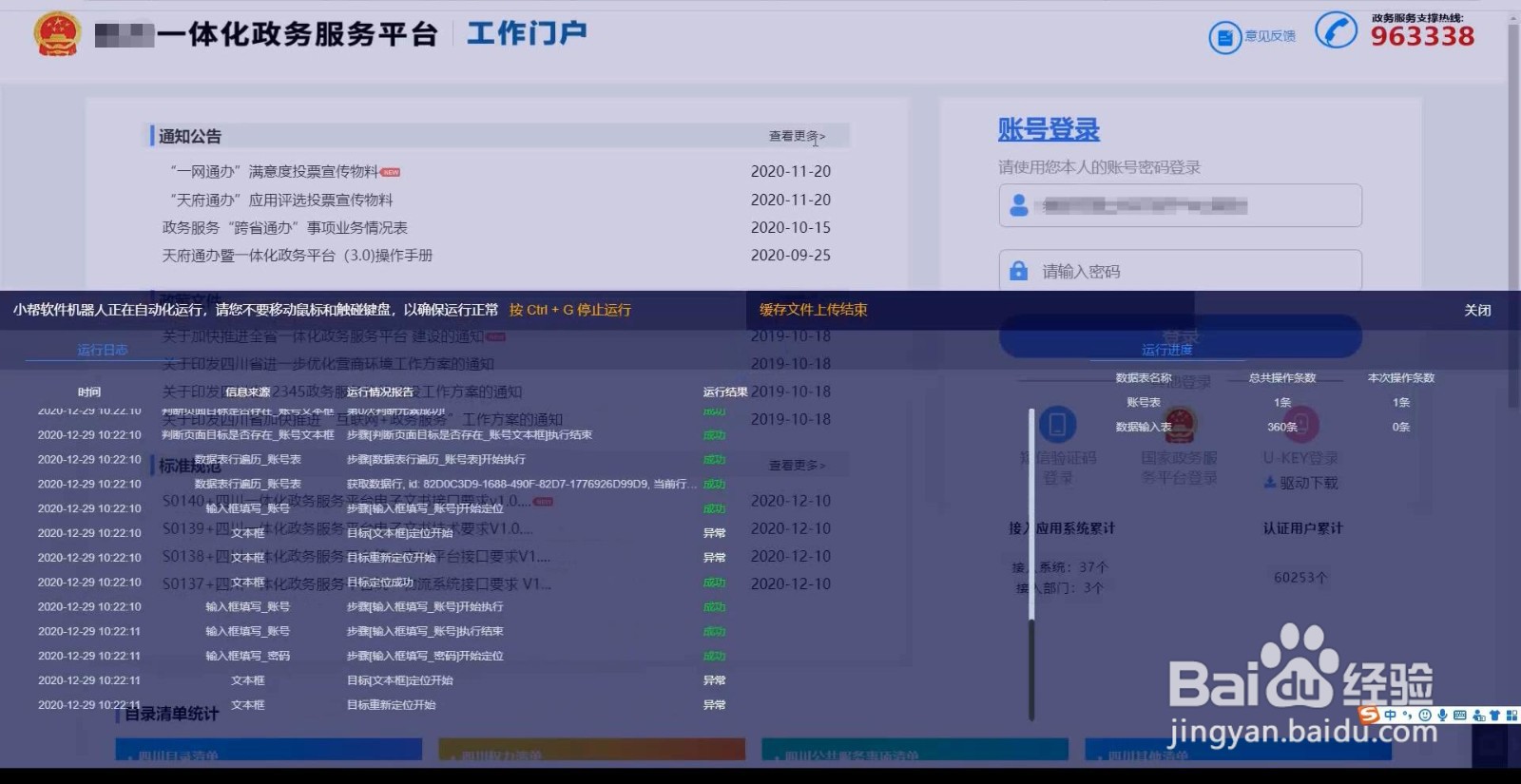Click the lock icon in the password field
This screenshot has height=784, width=1521.
[x=1018, y=271]
